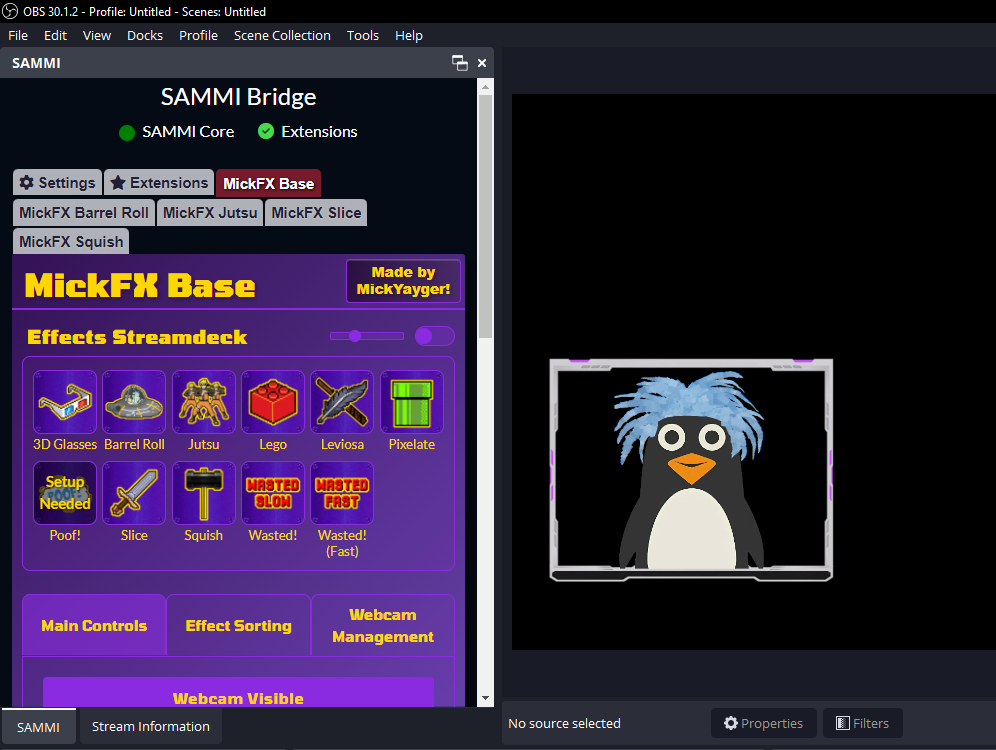The image size is (996, 750).
Task: Switch to MickFX Barrel Roll tab
Action: [84, 213]
